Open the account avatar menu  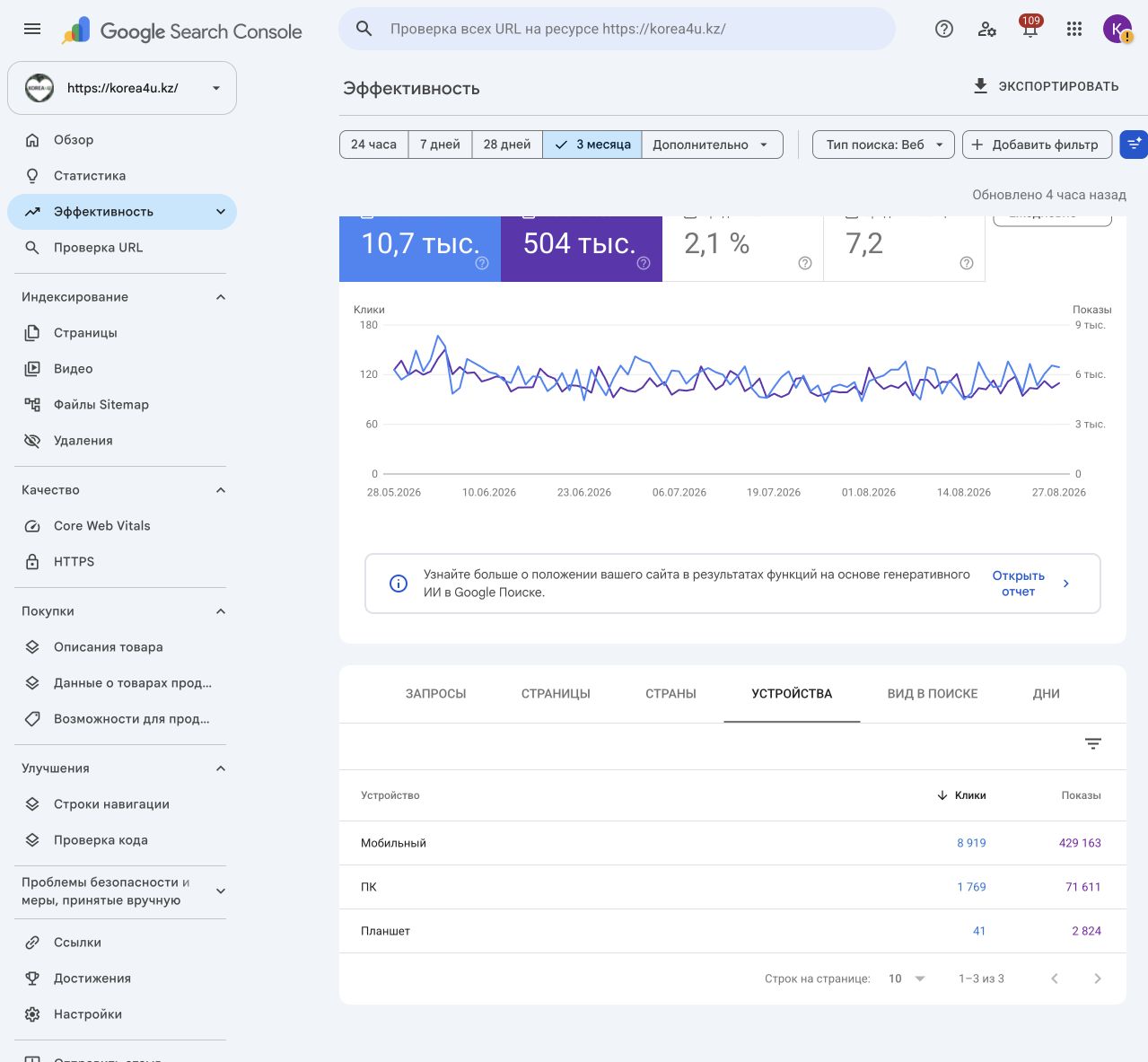[1117, 30]
